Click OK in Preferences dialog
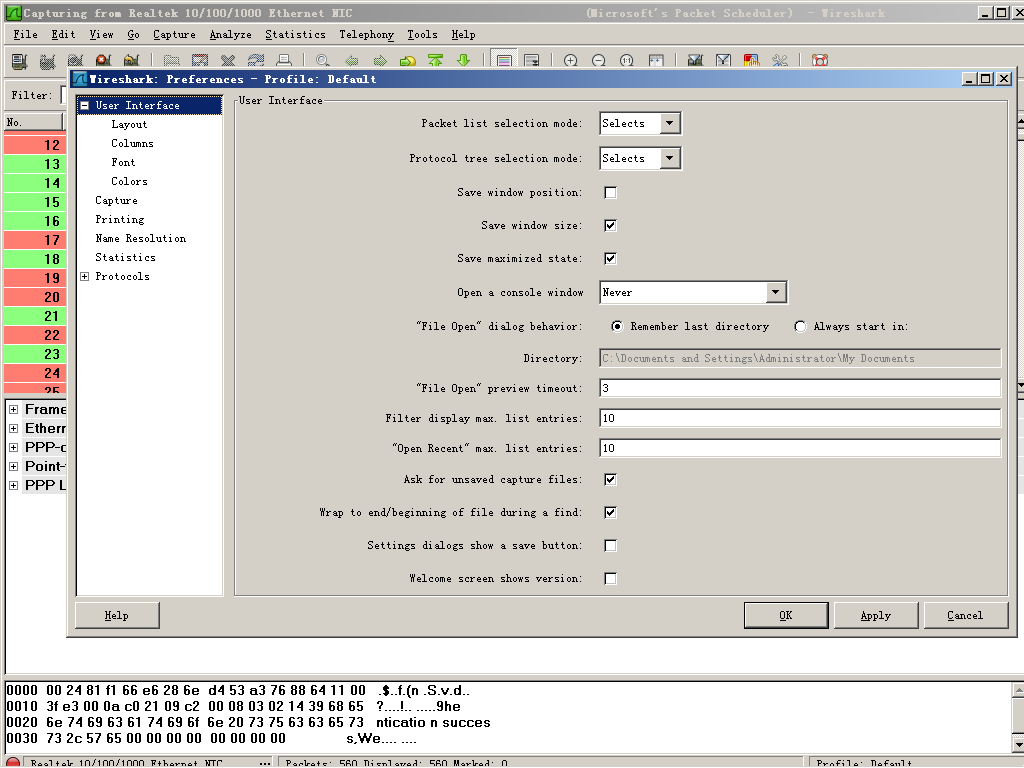 click(786, 615)
